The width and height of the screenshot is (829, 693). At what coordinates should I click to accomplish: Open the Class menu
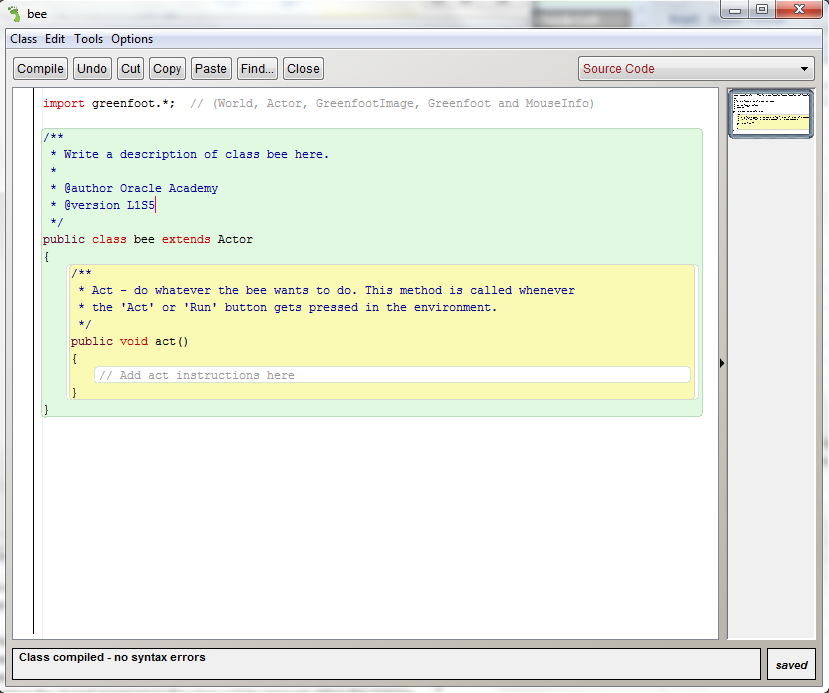(23, 39)
